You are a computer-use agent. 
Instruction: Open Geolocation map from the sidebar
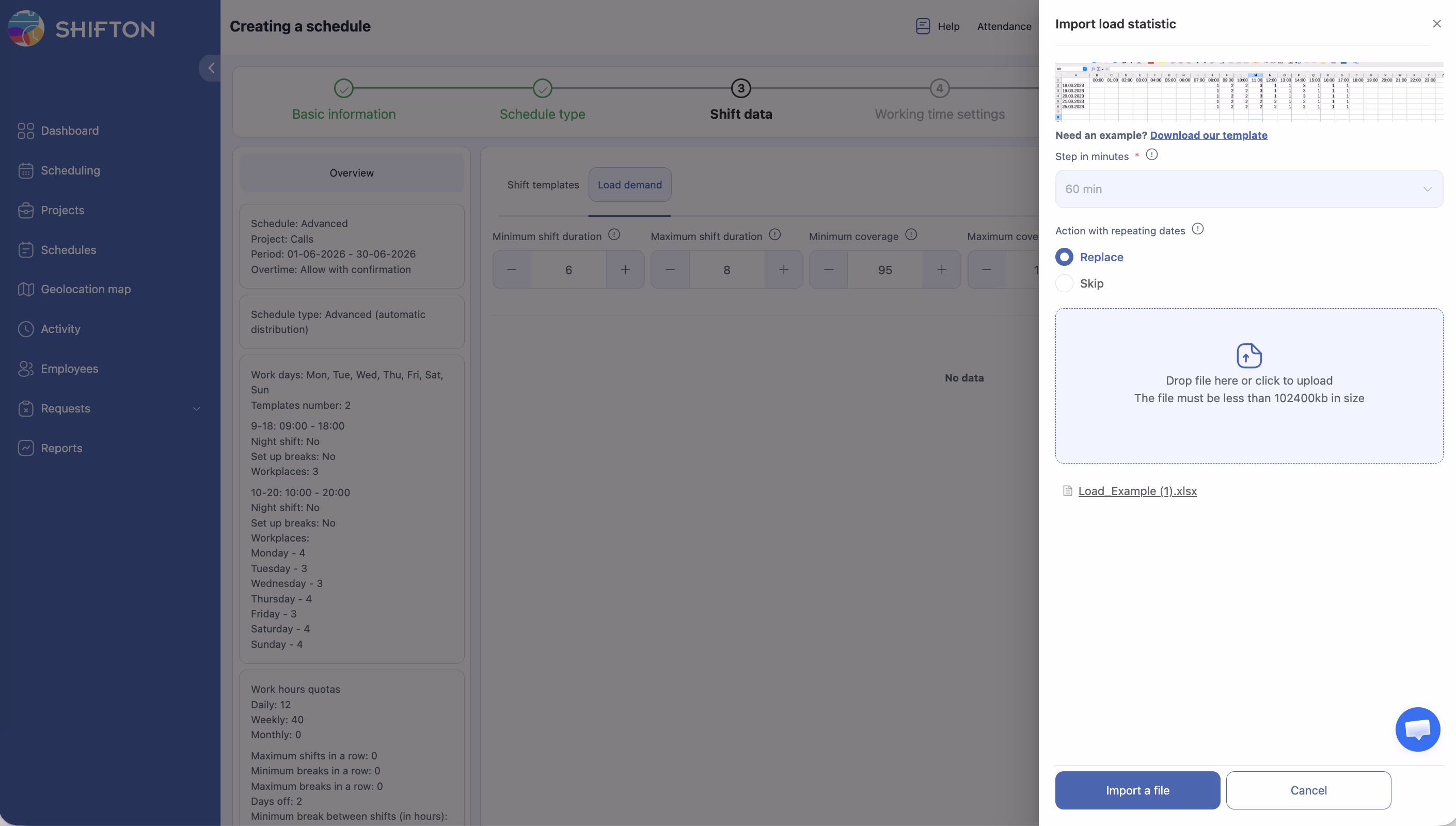click(x=85, y=289)
